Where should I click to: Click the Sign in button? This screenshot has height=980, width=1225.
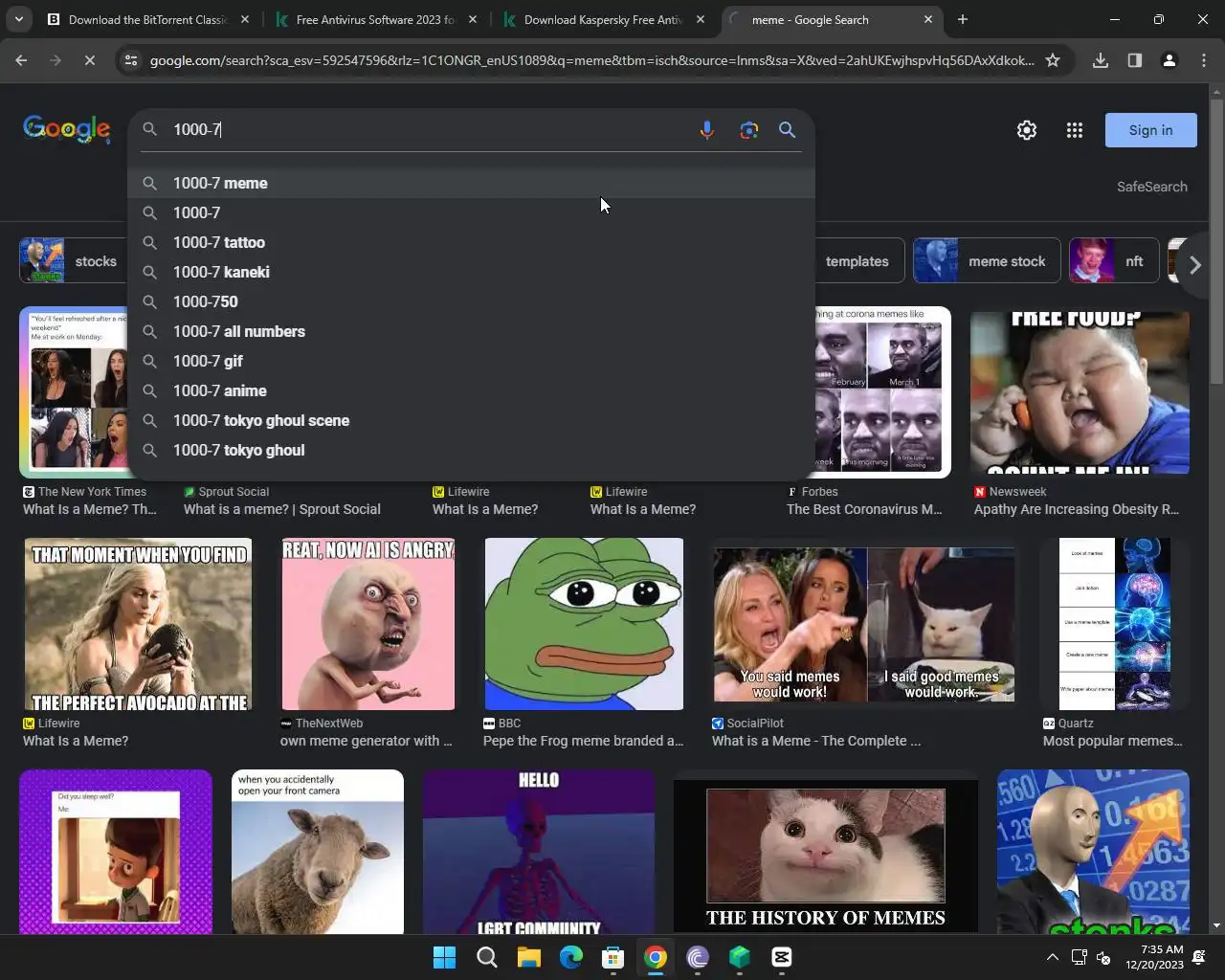pyautogui.click(x=1150, y=130)
